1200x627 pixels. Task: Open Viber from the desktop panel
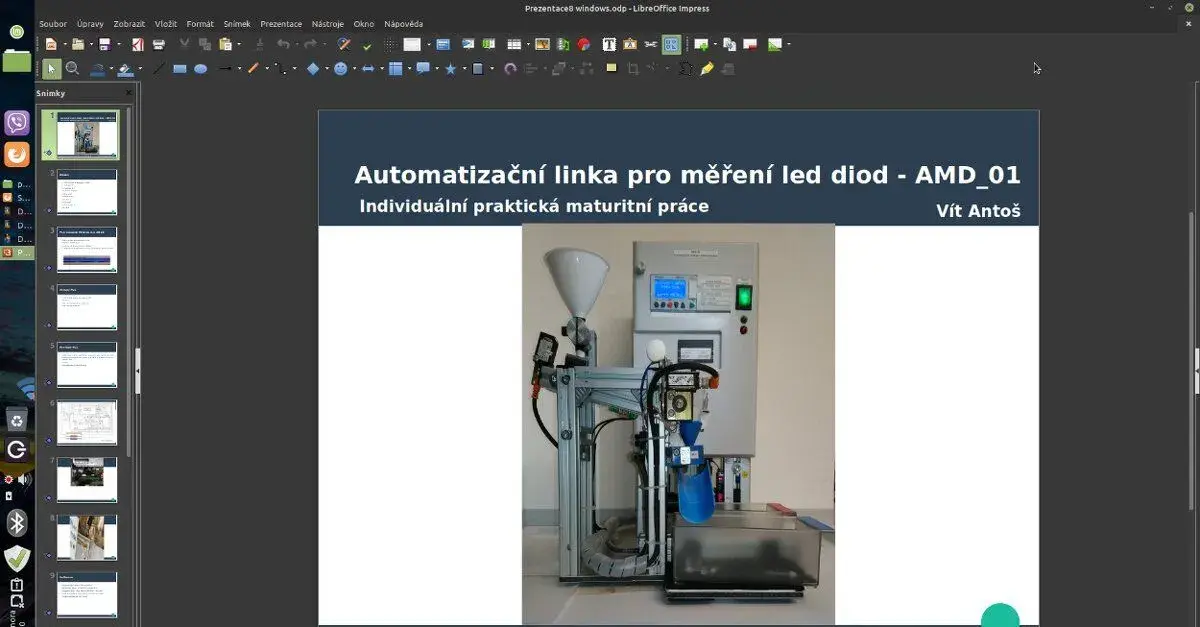point(17,123)
